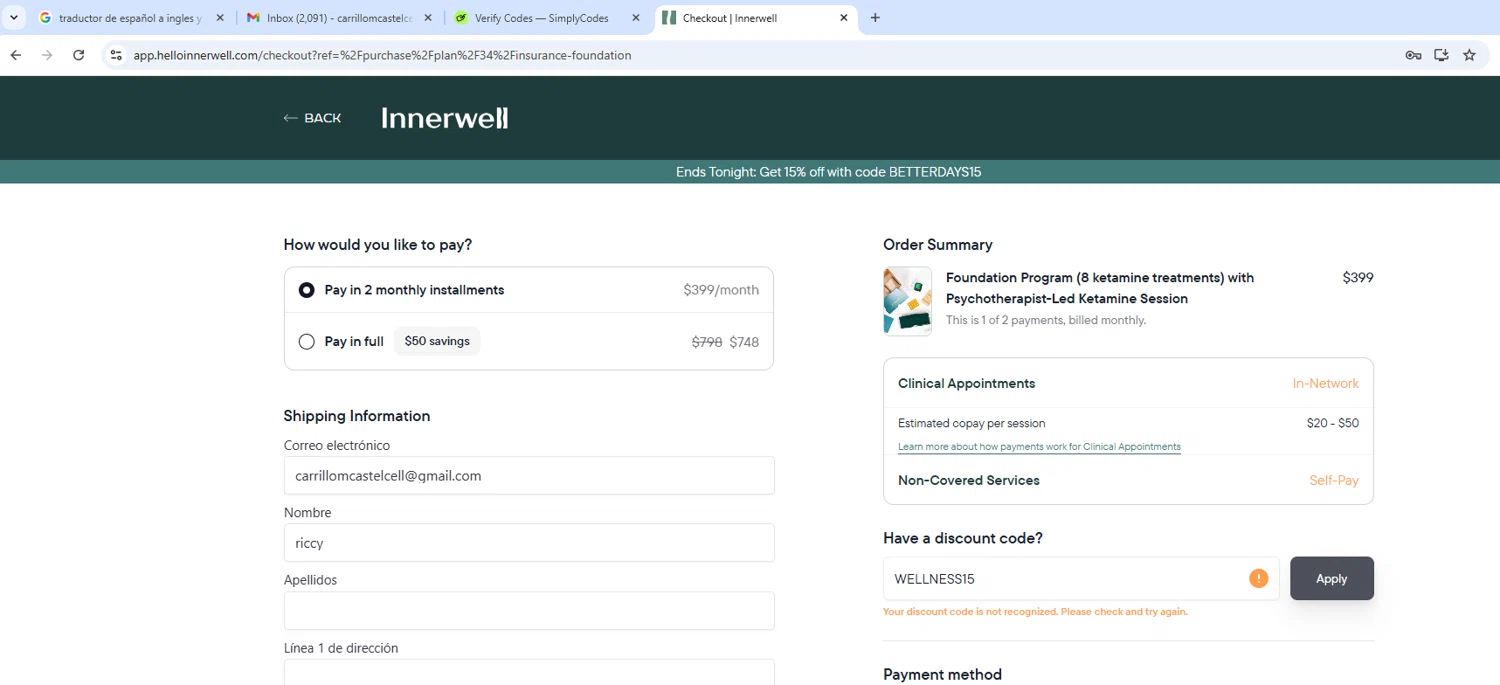Screen dimensions: 1500x685
Task: Go forward in browser history
Action: tap(47, 55)
